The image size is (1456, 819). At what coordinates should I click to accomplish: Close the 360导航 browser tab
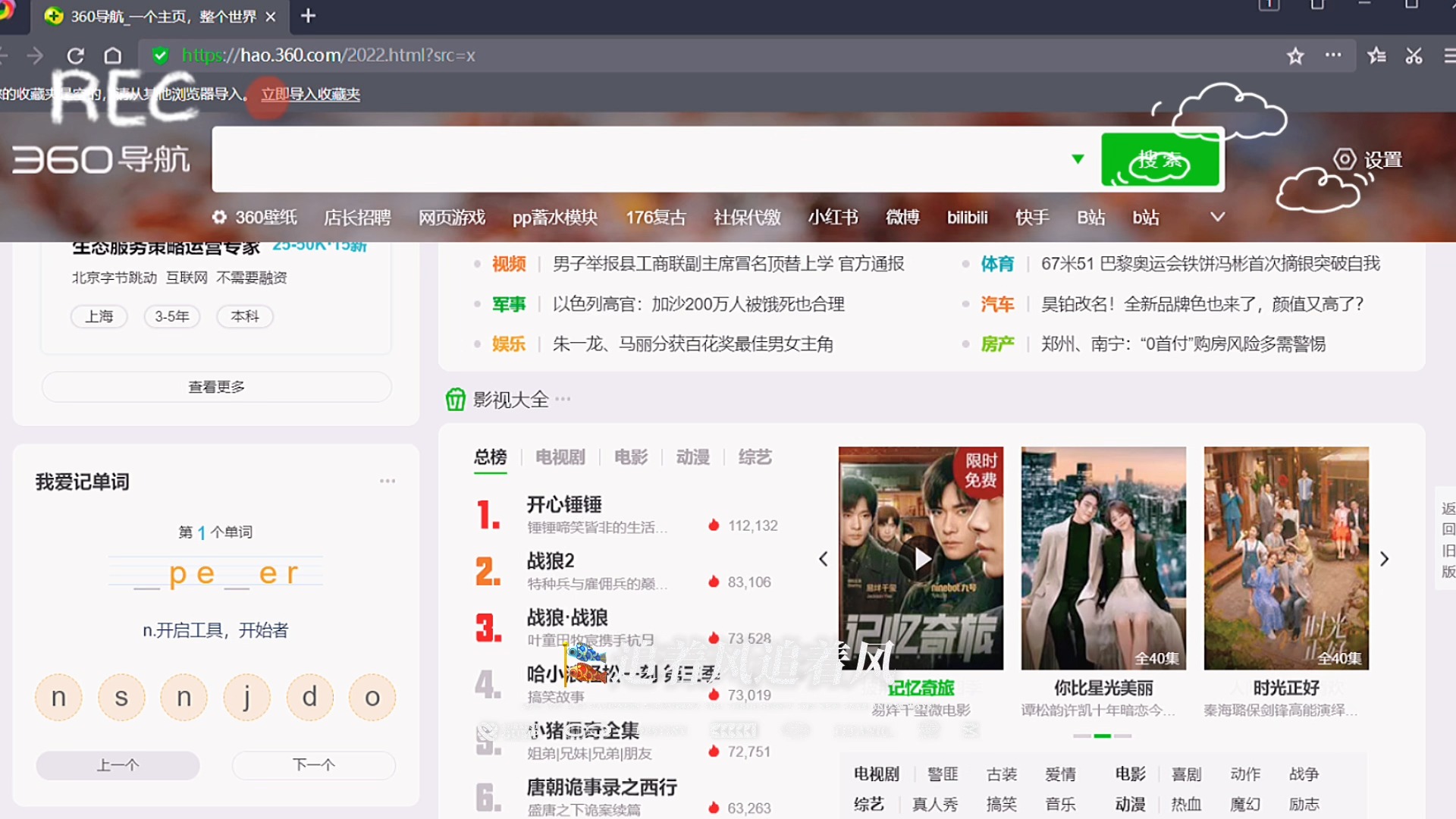pos(271,16)
